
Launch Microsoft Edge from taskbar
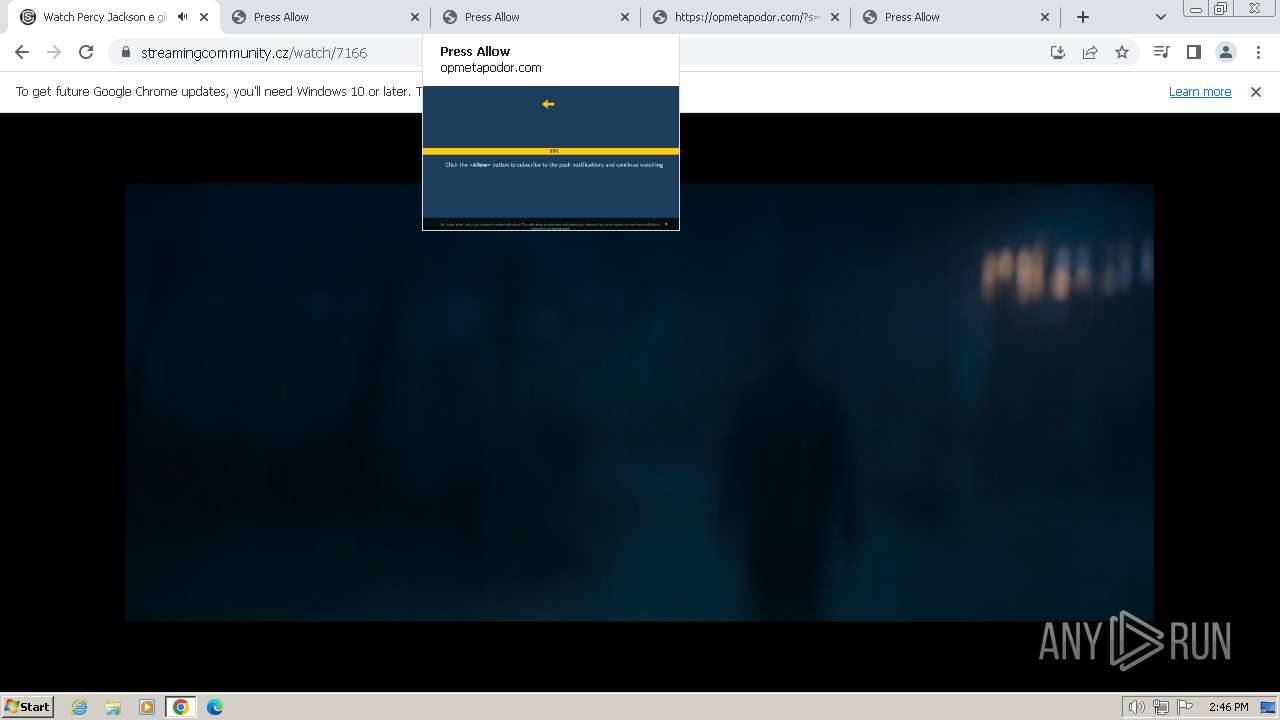point(215,707)
